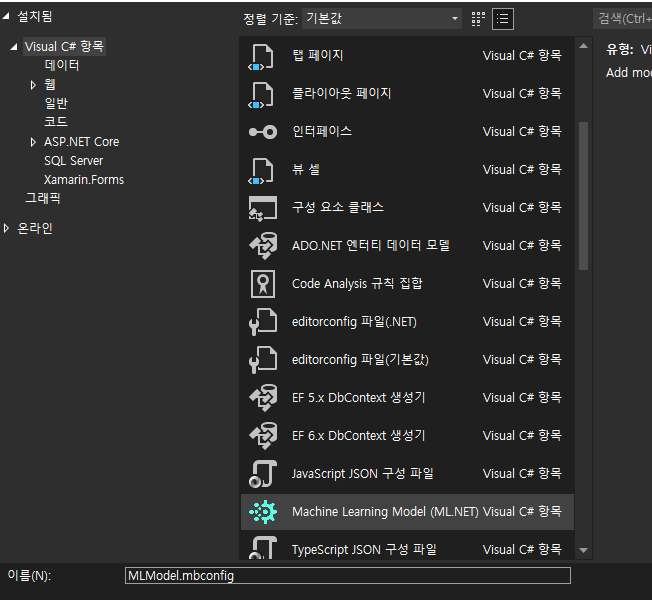The image size is (652, 600).
Task: Select the 일반 category
Action: 56,103
